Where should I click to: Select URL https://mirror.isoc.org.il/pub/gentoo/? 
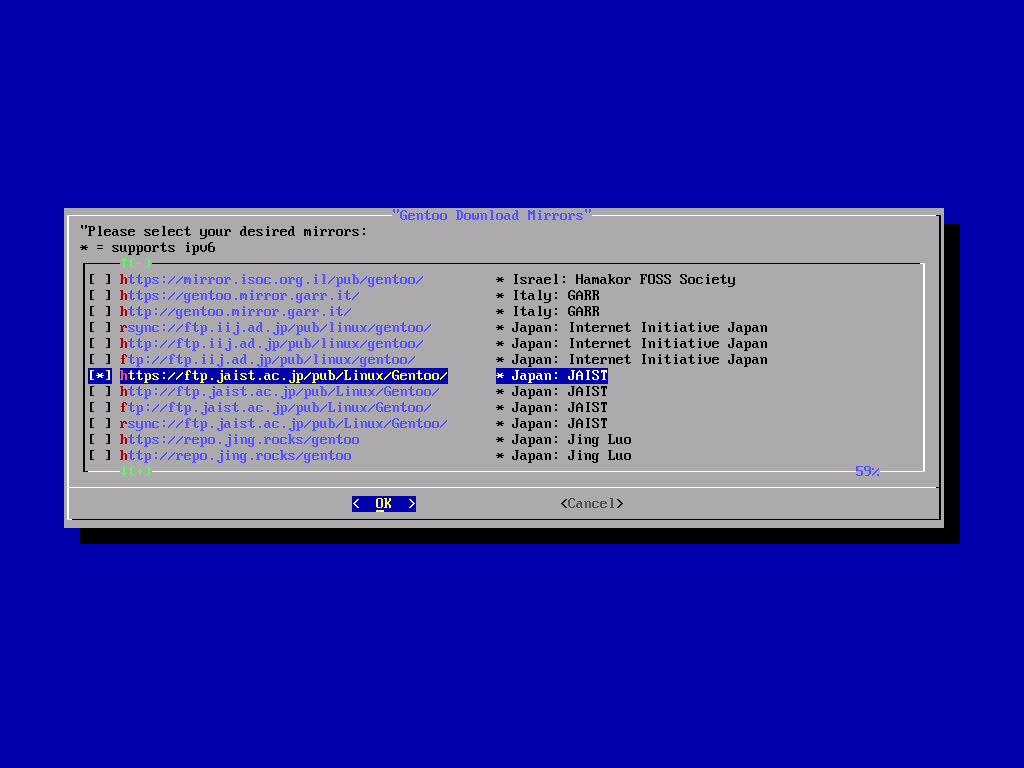(272, 280)
